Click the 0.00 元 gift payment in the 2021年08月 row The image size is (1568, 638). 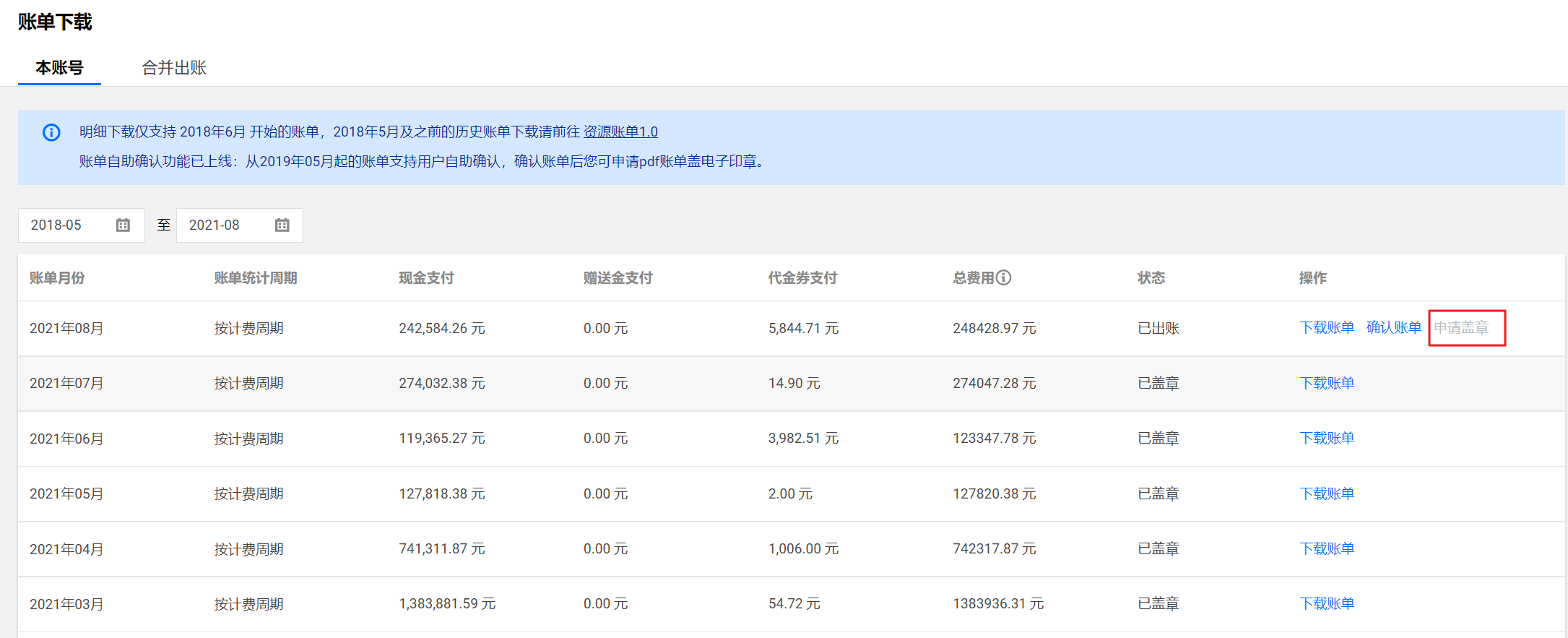pos(606,328)
